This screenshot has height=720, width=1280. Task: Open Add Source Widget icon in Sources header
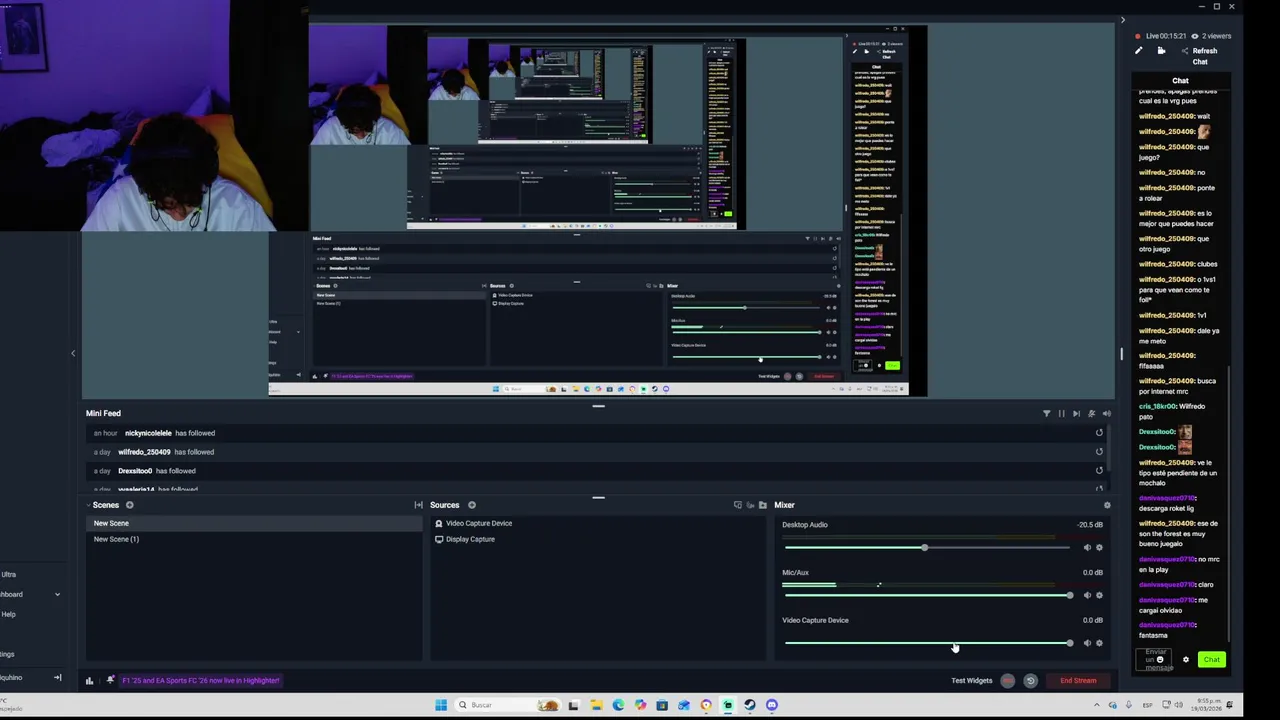(737, 505)
